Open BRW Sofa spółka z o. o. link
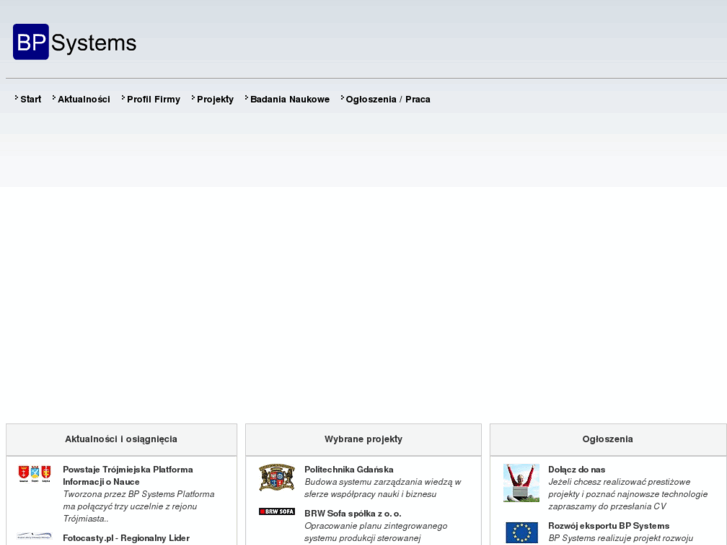The image size is (727, 545). point(353,513)
